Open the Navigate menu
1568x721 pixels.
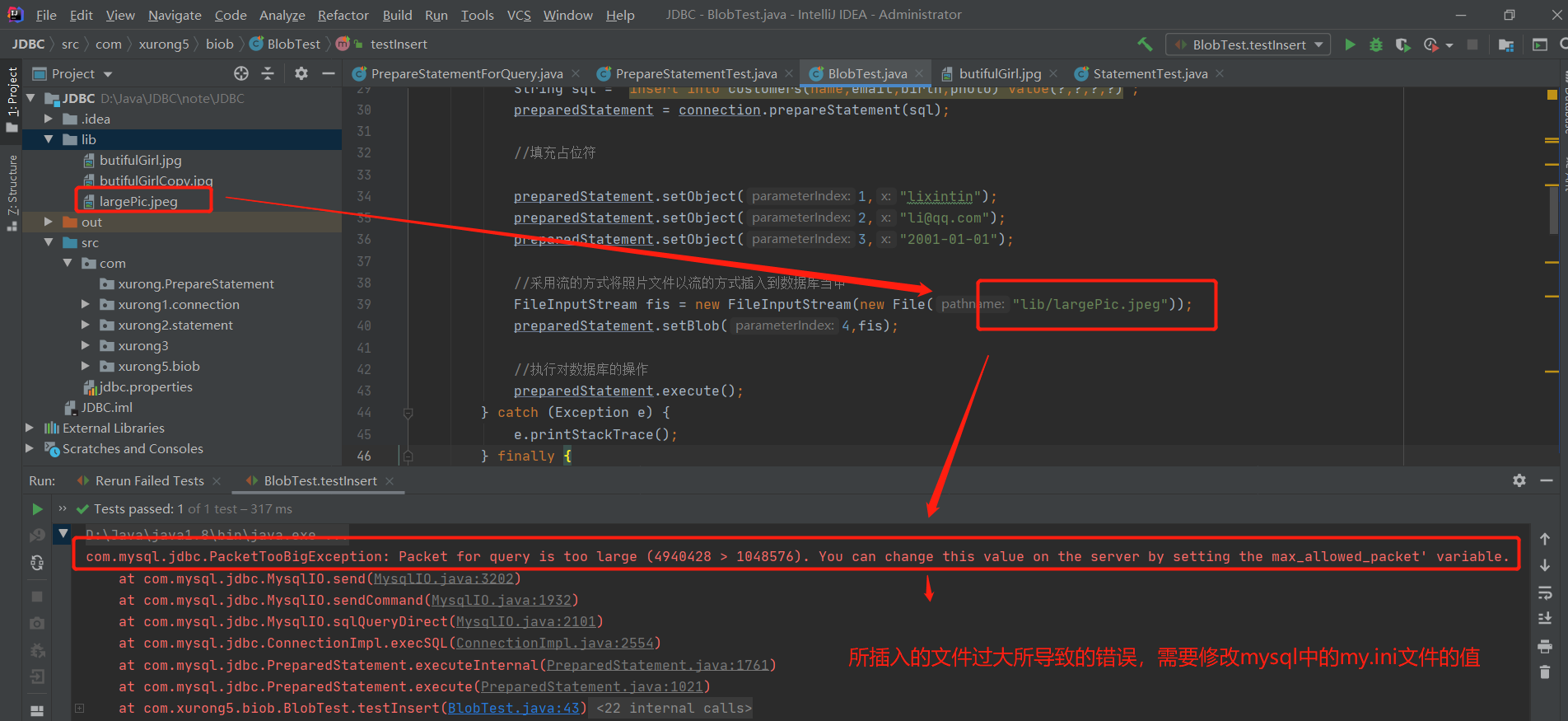(175, 15)
